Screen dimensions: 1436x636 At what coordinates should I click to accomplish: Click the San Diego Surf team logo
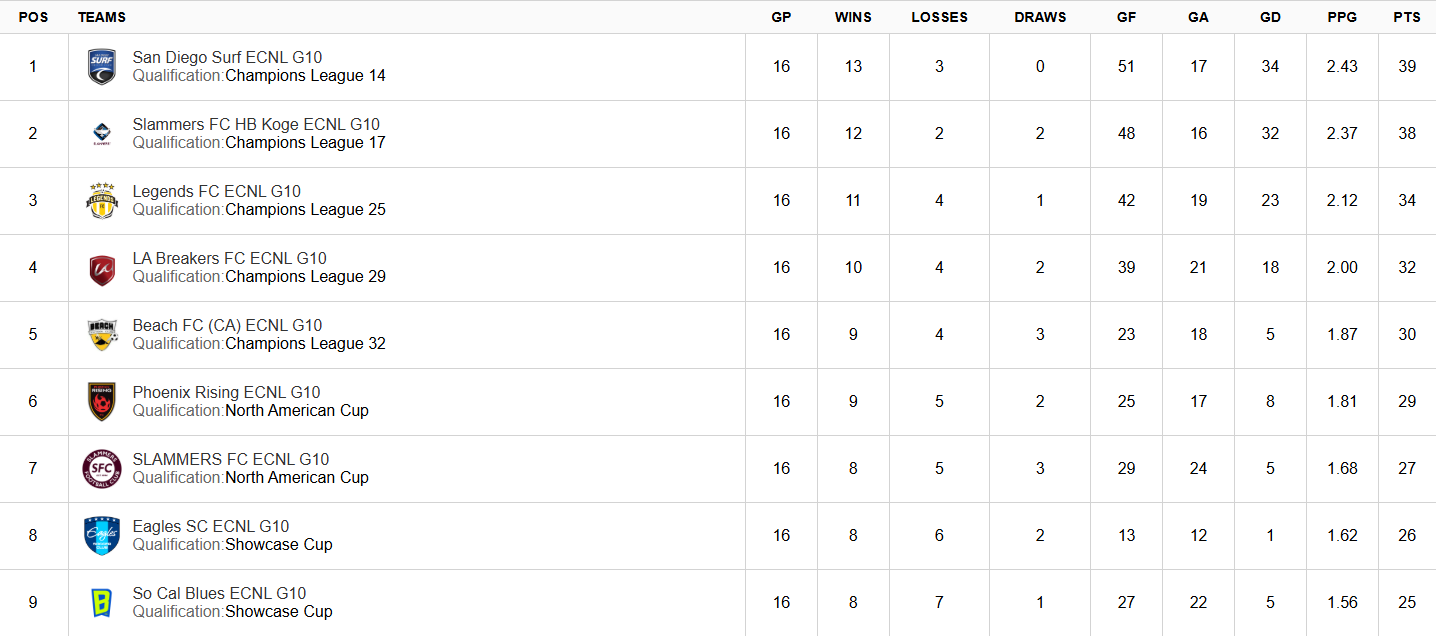pos(102,67)
